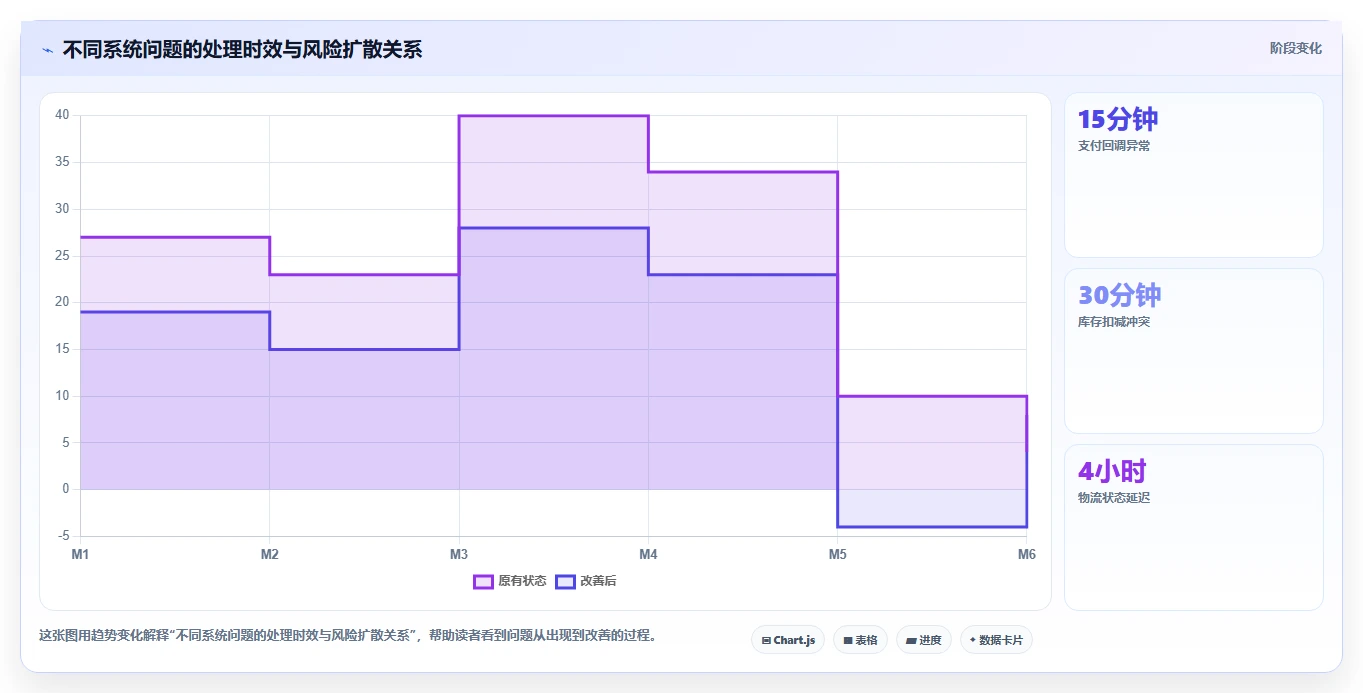Click the purple 原有状态 legend swatch
The height and width of the screenshot is (693, 1363).
[483, 581]
